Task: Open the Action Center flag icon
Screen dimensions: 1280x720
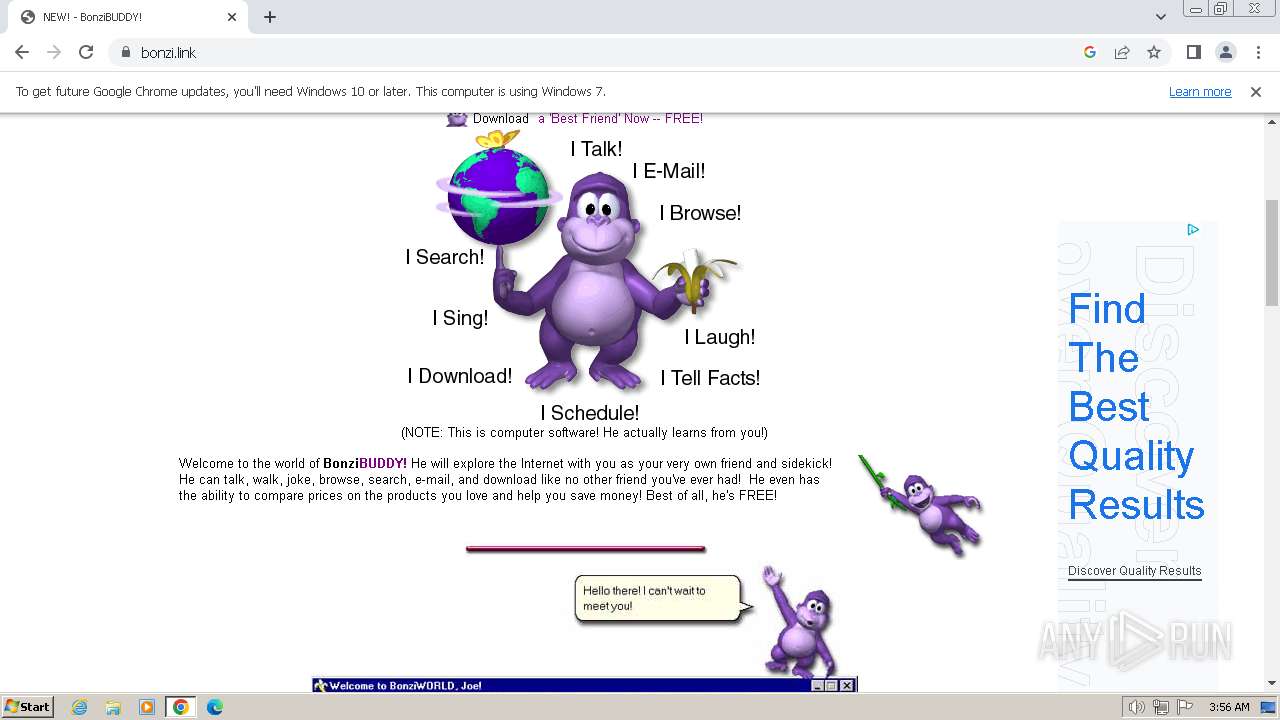Action: (x=1185, y=707)
